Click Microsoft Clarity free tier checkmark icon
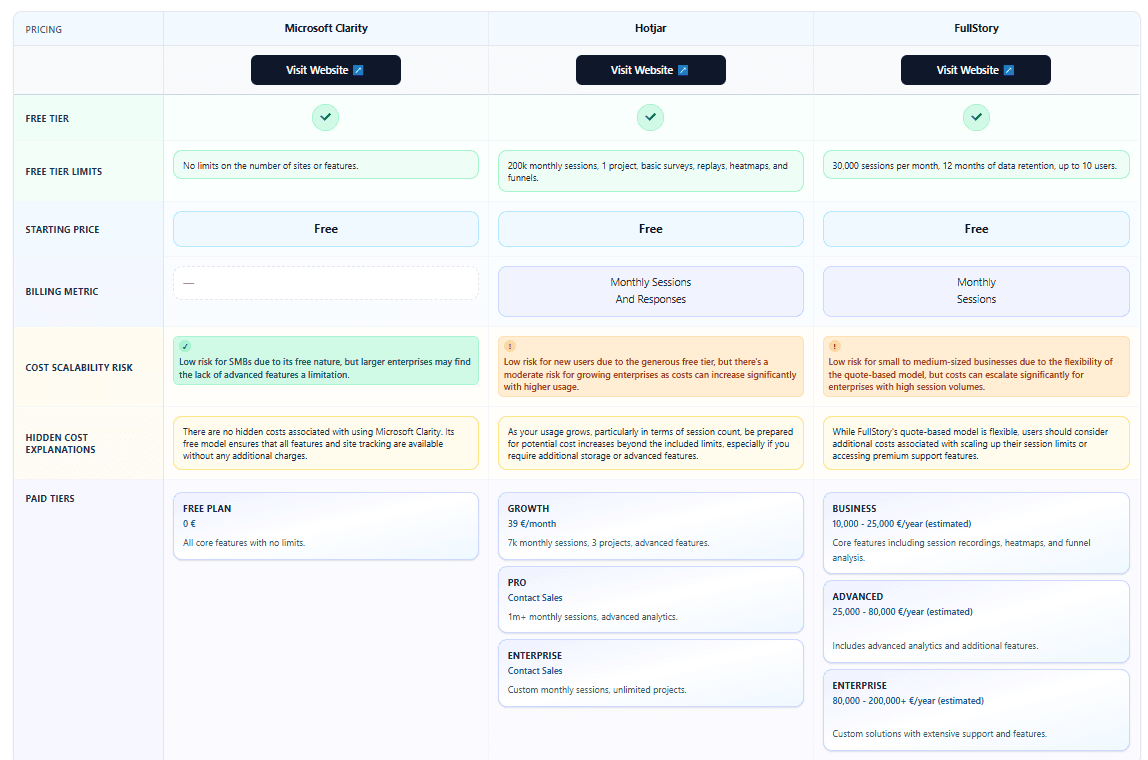Viewport: 1148px width, 760px height. click(325, 117)
